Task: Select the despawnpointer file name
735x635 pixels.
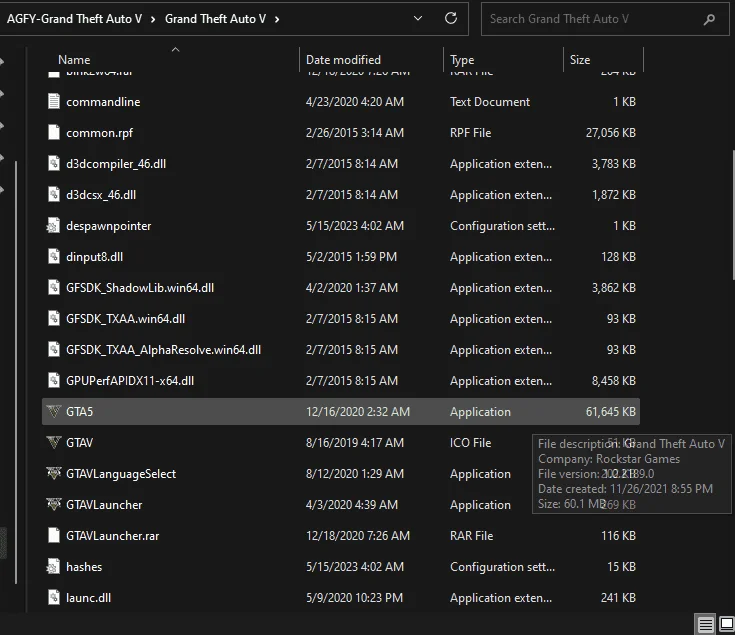Action: pos(108,225)
